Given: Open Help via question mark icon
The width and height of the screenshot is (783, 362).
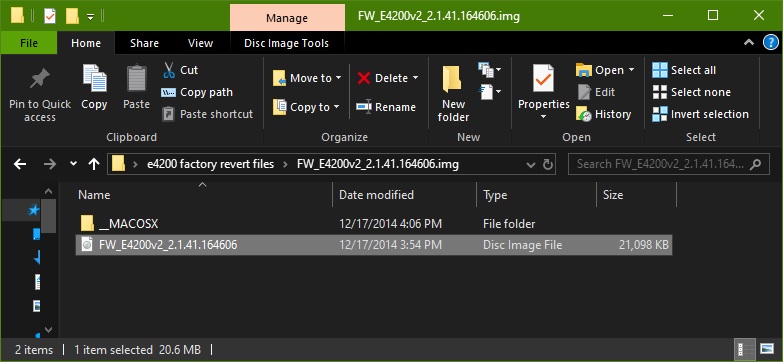Looking at the screenshot, I should 771,42.
